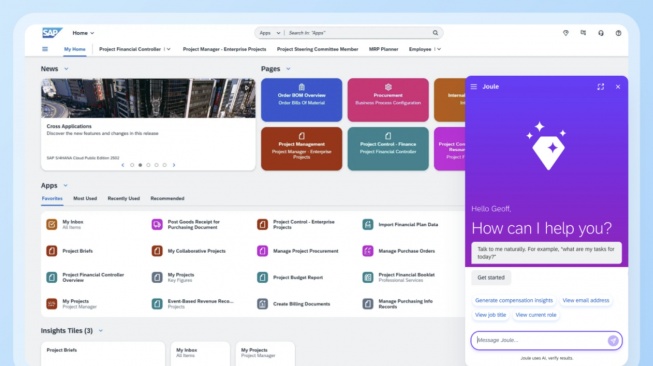The width and height of the screenshot is (653, 366).
Task: Select the Recently Used apps tab
Action: point(124,199)
